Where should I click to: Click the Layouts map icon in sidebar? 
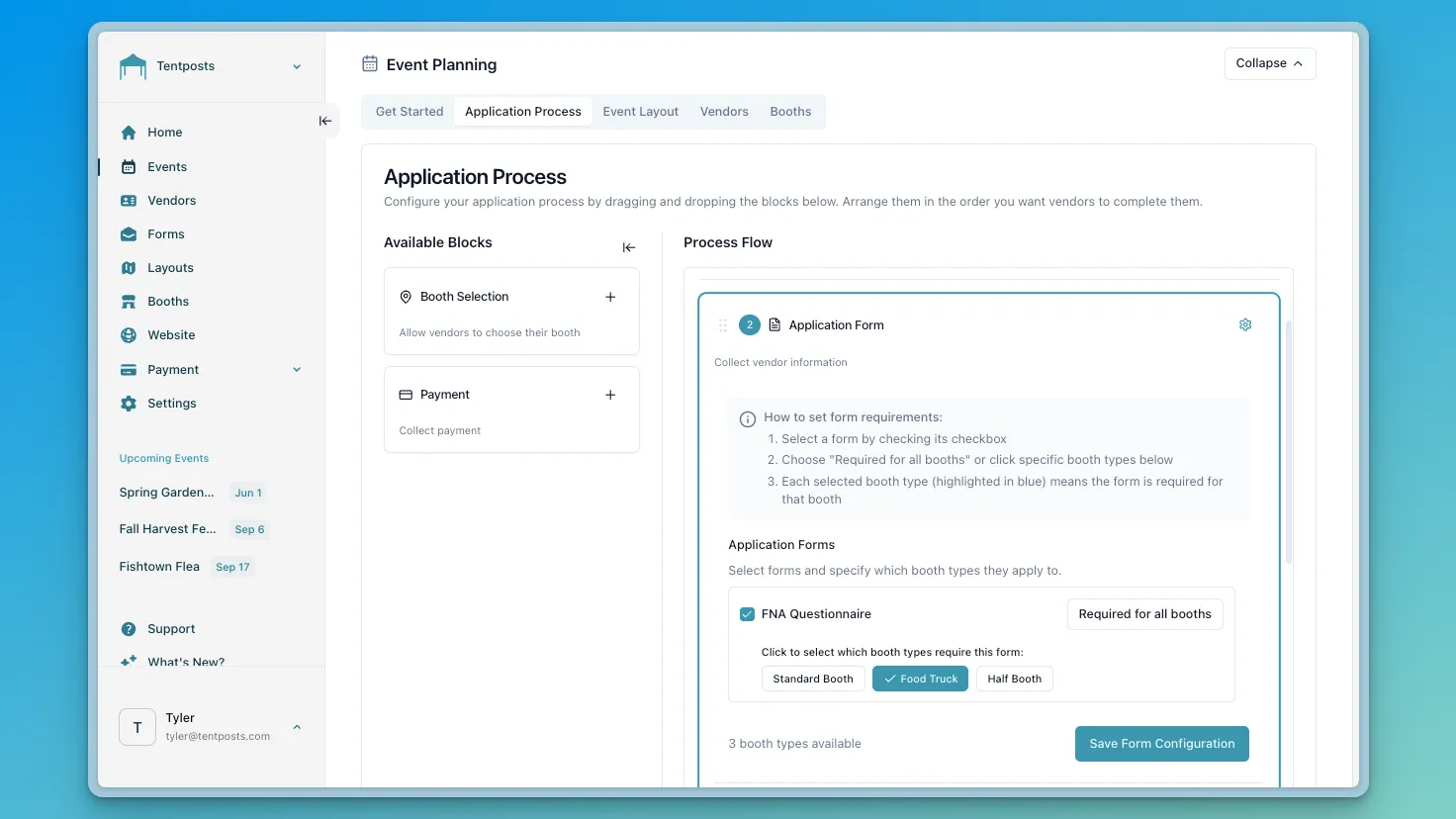(x=129, y=267)
